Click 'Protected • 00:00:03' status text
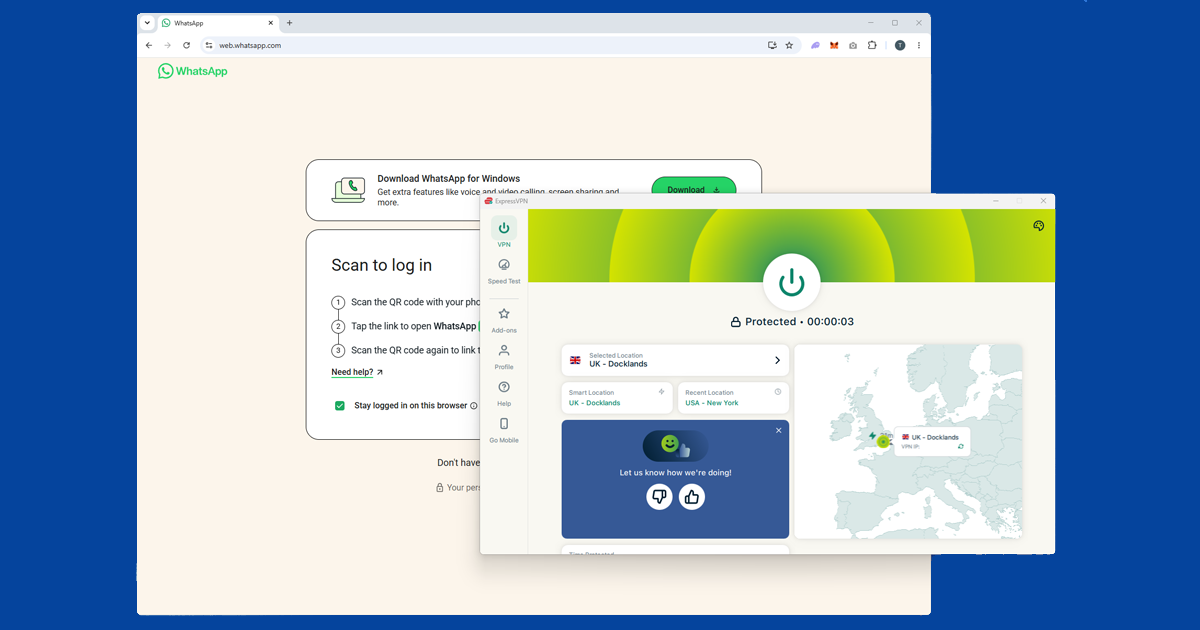 800,322
